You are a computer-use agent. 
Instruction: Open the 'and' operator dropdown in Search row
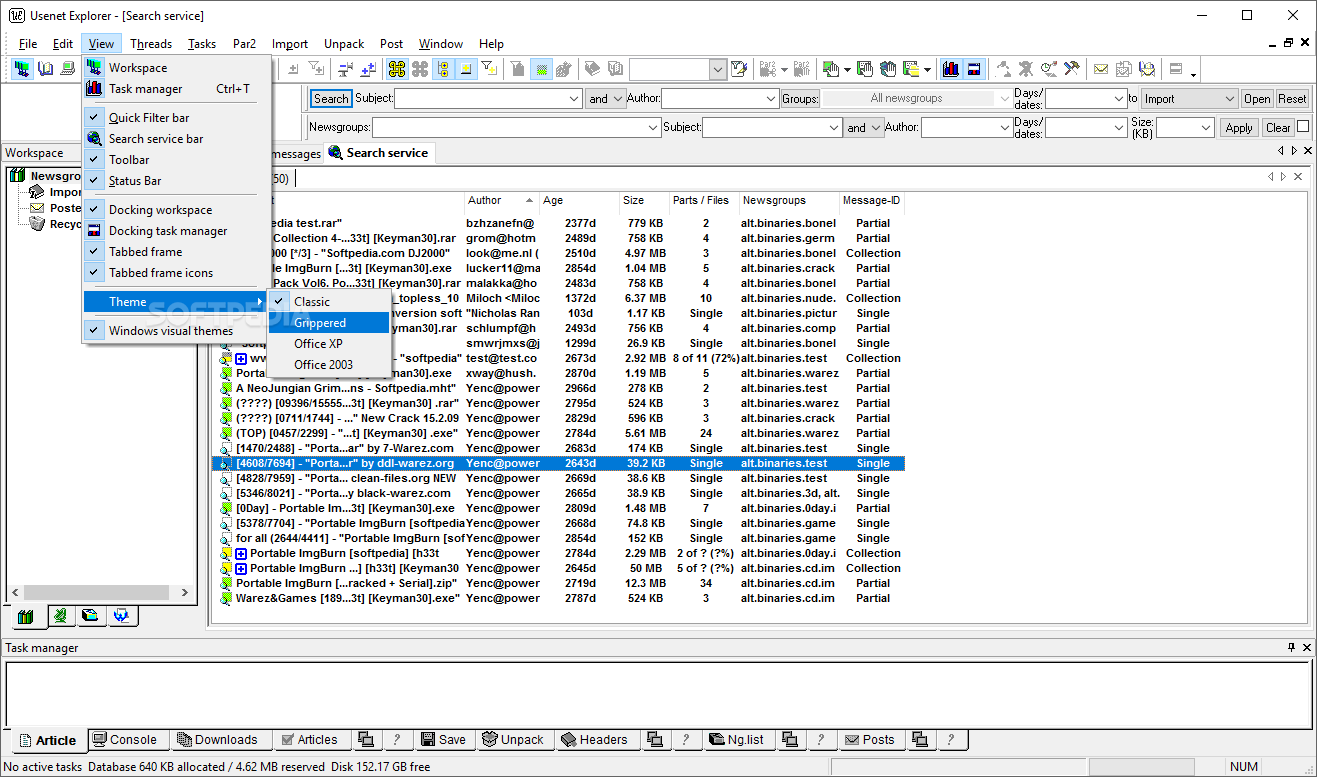pyautogui.click(x=618, y=99)
